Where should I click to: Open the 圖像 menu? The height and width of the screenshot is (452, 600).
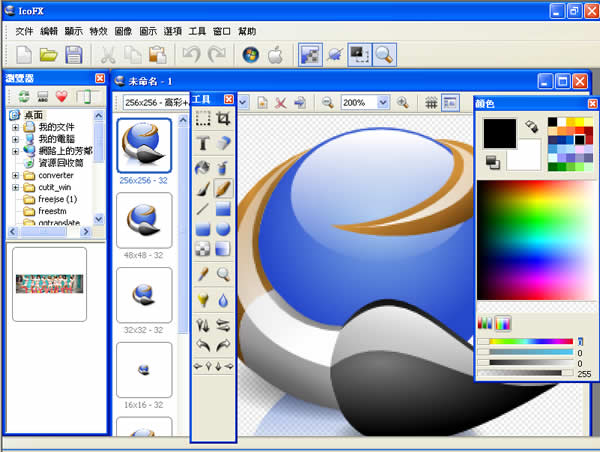tap(123, 31)
